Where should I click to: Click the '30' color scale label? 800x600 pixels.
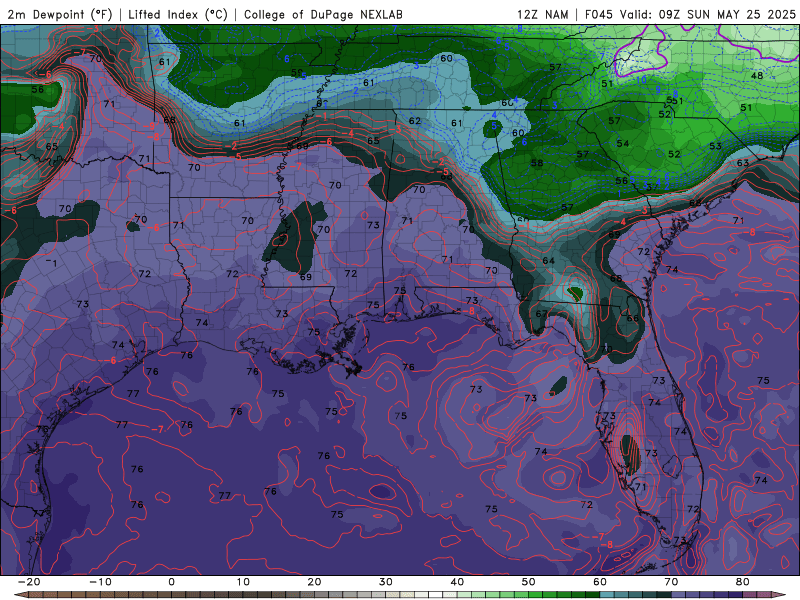point(386,582)
